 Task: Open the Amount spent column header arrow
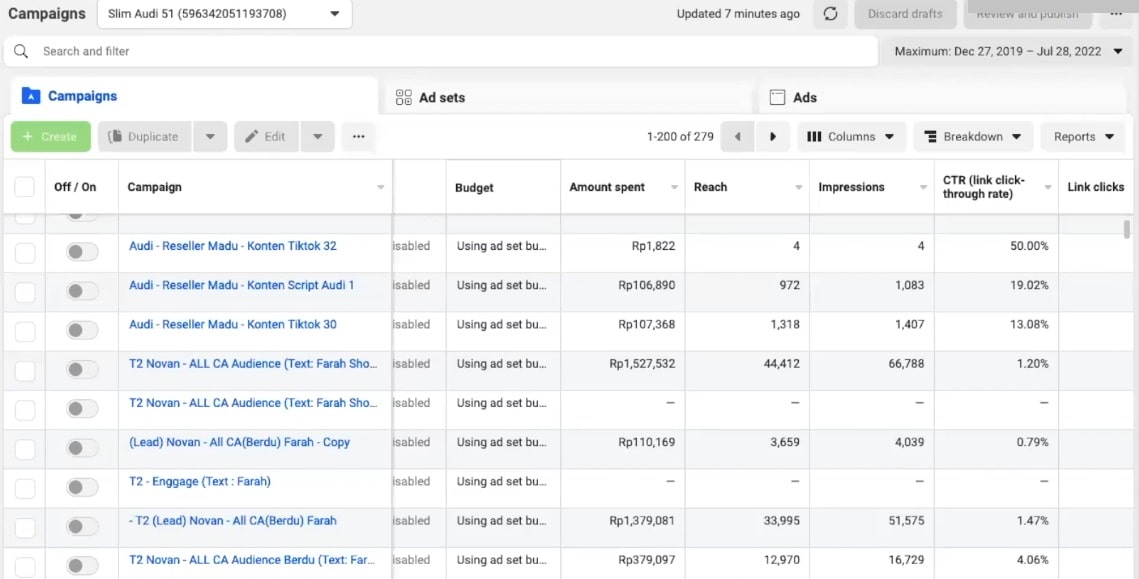pyautogui.click(x=674, y=187)
